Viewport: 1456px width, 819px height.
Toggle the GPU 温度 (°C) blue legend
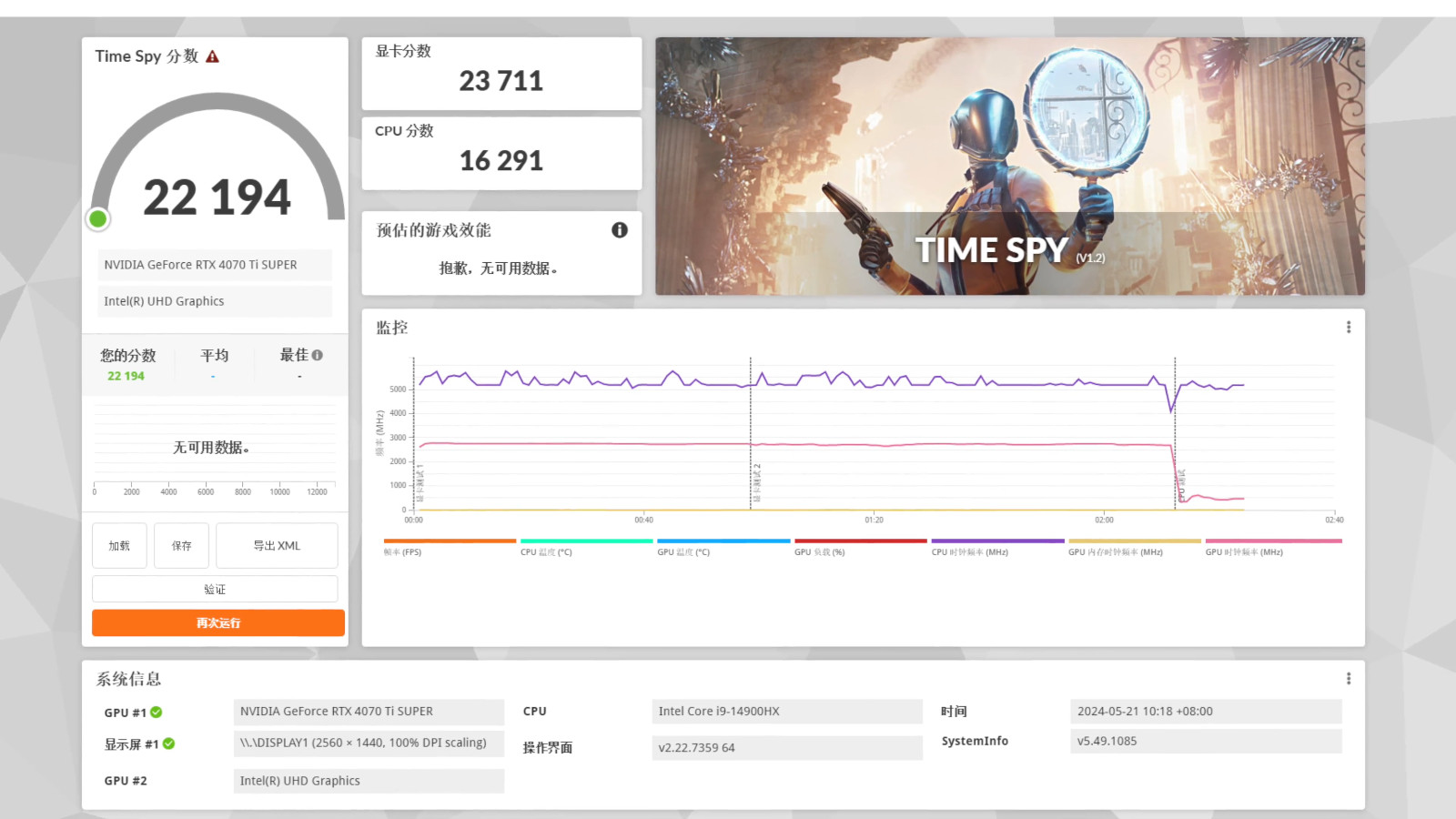(x=723, y=547)
